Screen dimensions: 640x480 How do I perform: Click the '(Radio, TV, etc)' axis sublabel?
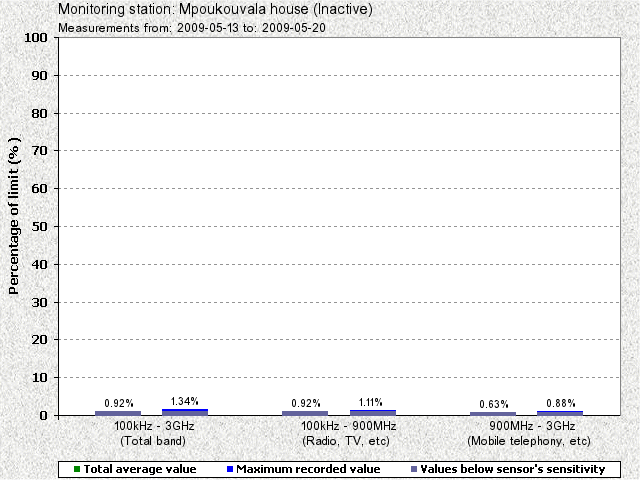346,441
